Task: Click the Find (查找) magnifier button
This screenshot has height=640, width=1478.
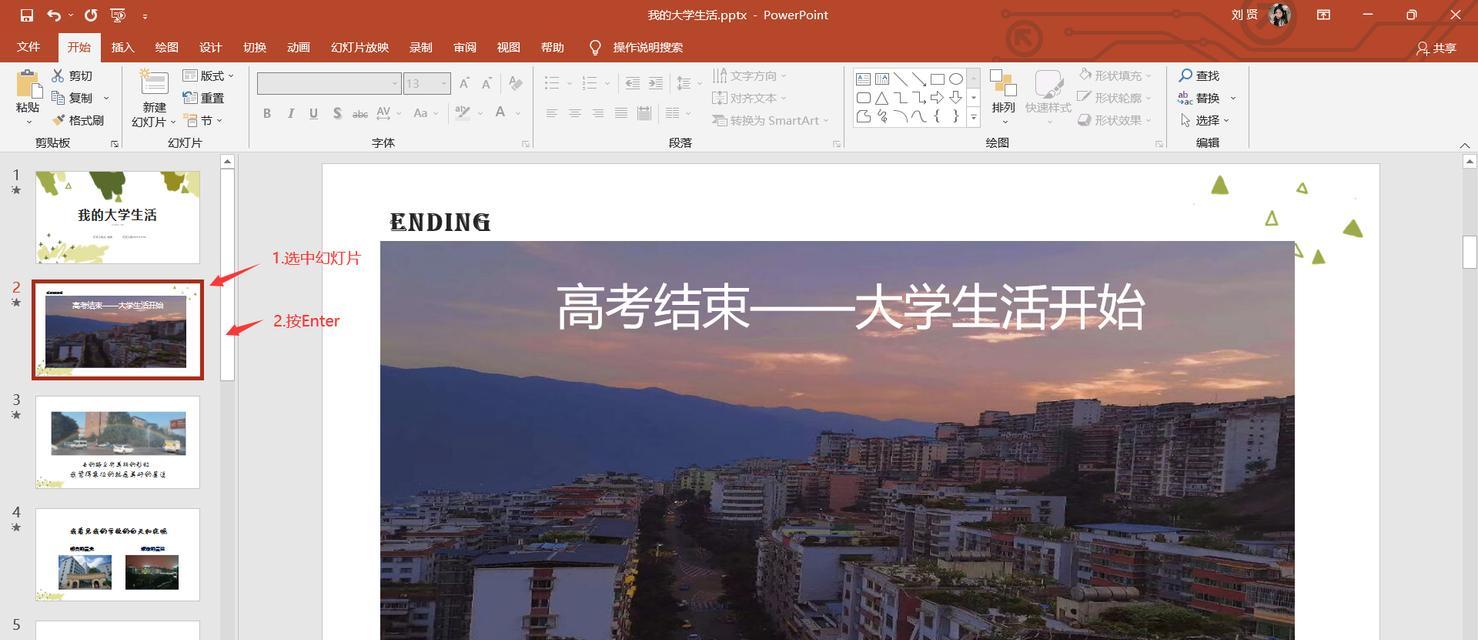Action: pyautogui.click(x=1200, y=76)
